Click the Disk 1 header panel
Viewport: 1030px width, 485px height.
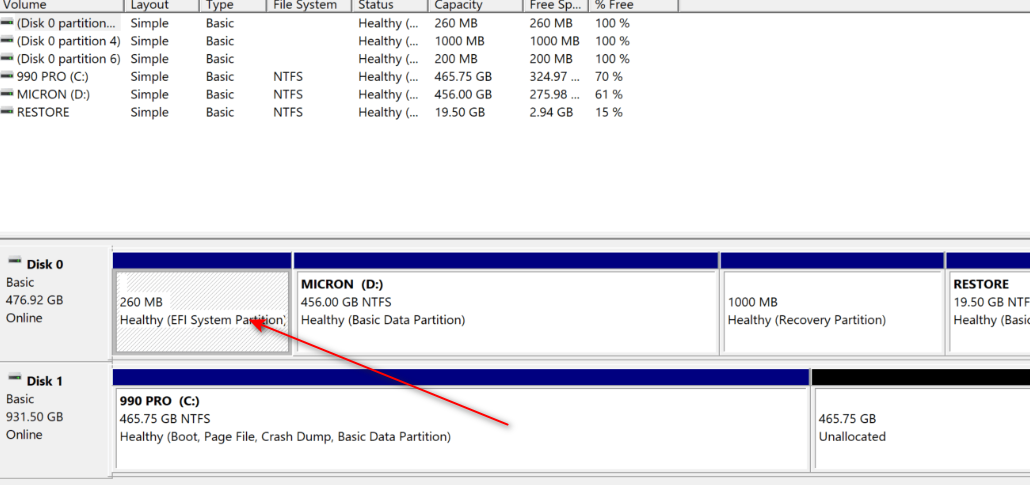point(54,420)
